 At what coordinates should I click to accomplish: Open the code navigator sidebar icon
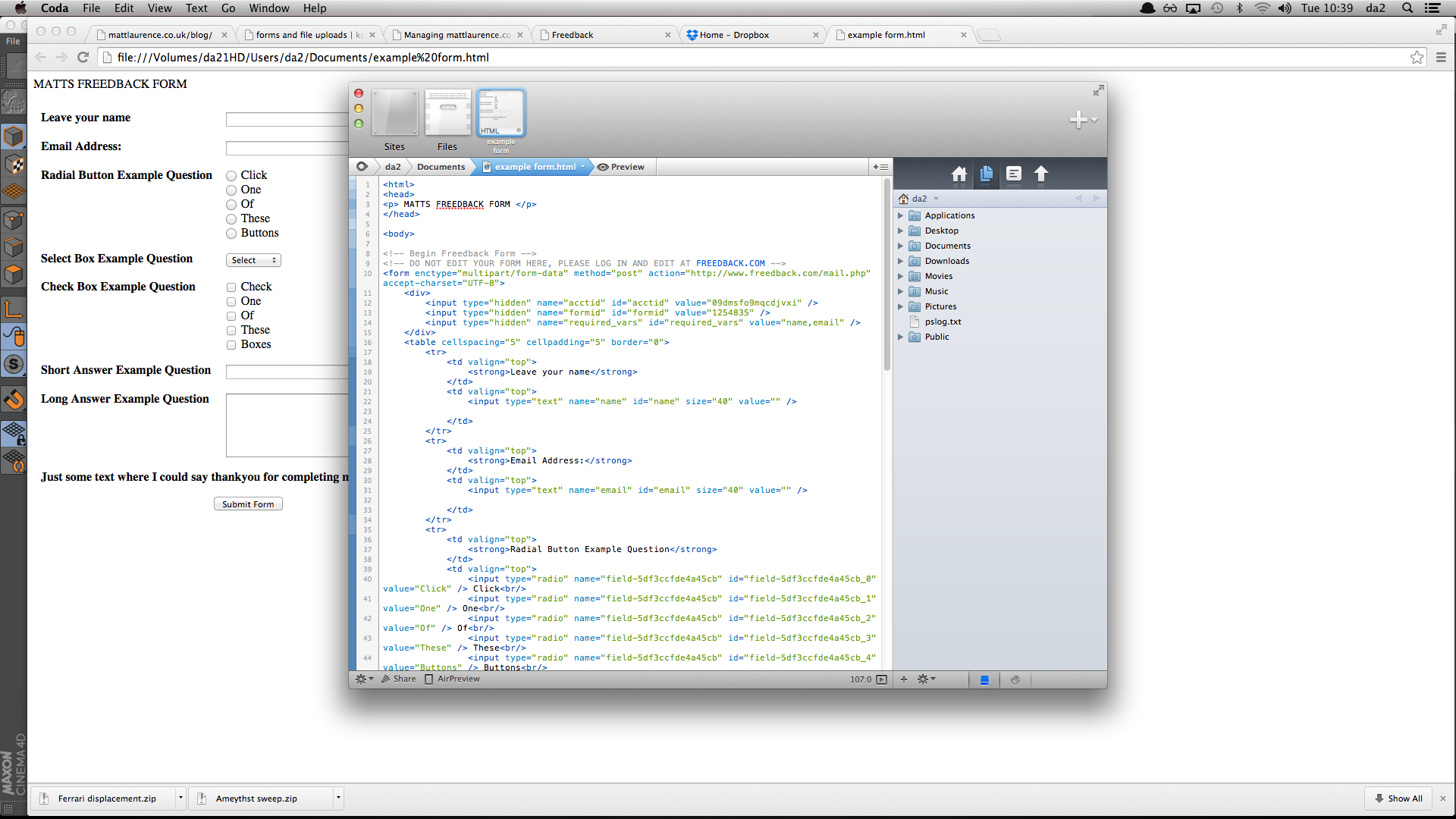tap(1014, 174)
